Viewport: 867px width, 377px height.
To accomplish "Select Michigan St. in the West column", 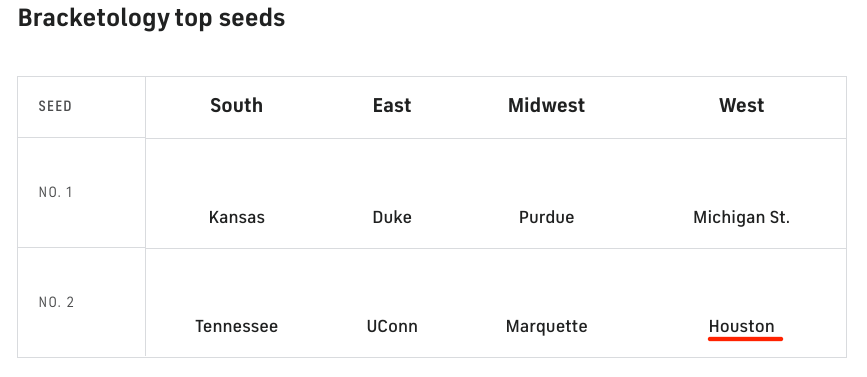I will click(x=741, y=217).
